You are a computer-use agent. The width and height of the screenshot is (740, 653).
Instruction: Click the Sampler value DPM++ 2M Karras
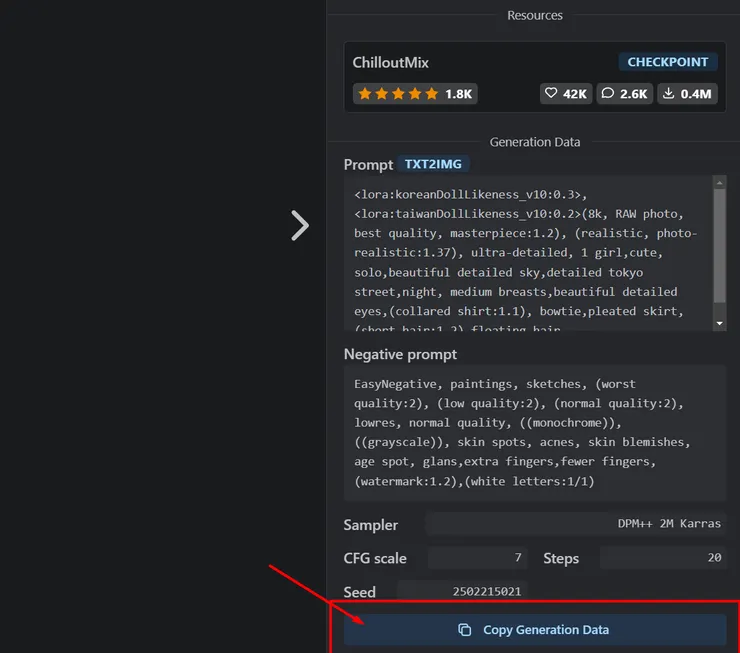(575, 524)
